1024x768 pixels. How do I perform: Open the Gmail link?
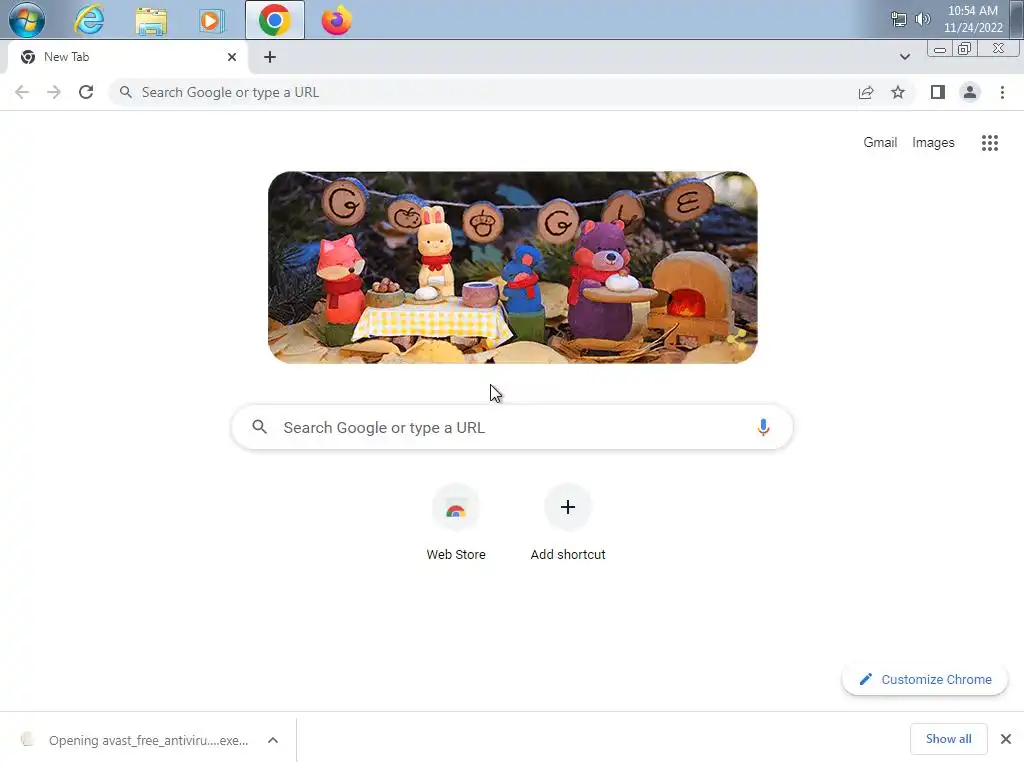(880, 142)
